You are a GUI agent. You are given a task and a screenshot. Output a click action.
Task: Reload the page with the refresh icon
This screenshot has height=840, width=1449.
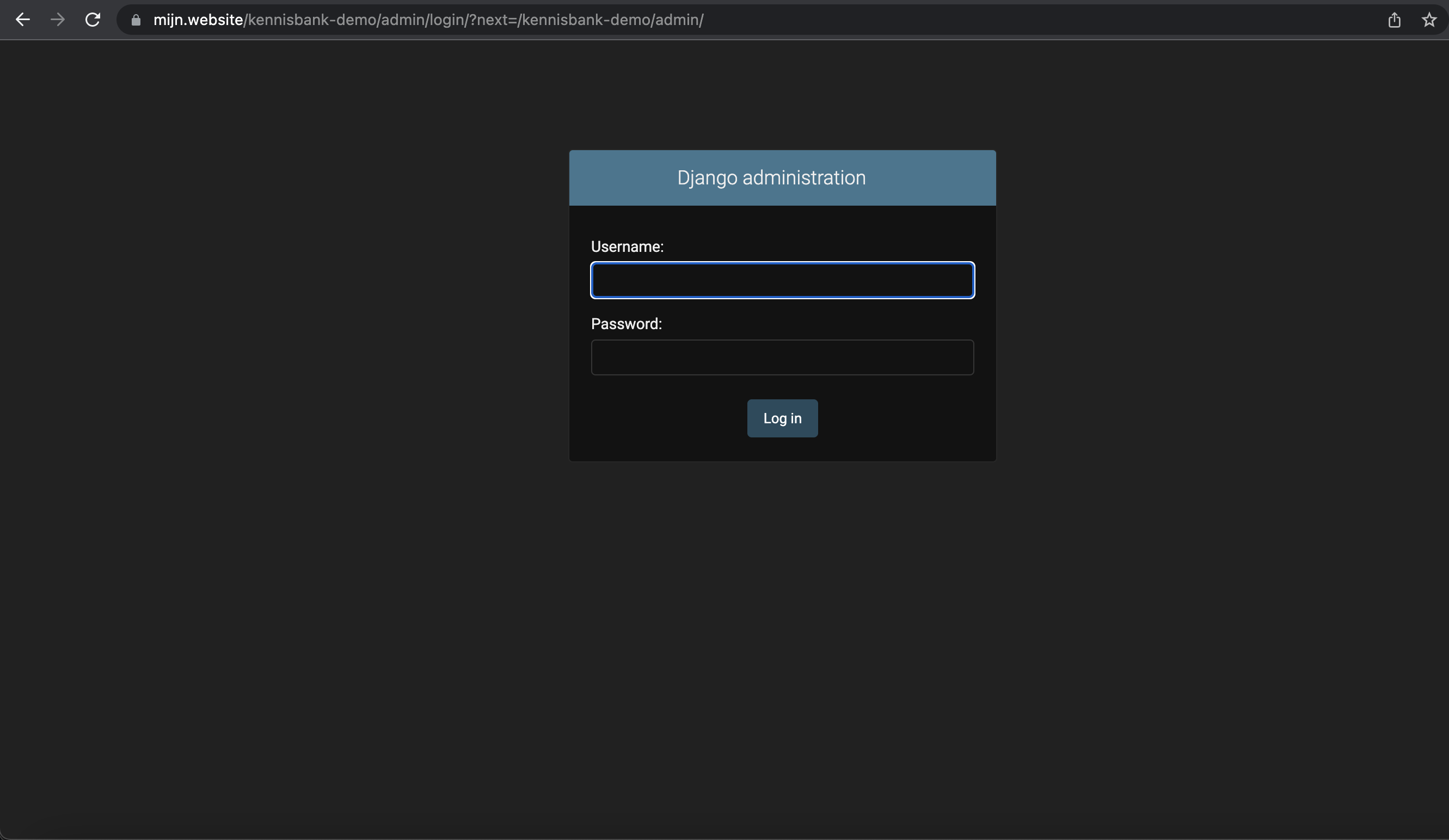93,20
